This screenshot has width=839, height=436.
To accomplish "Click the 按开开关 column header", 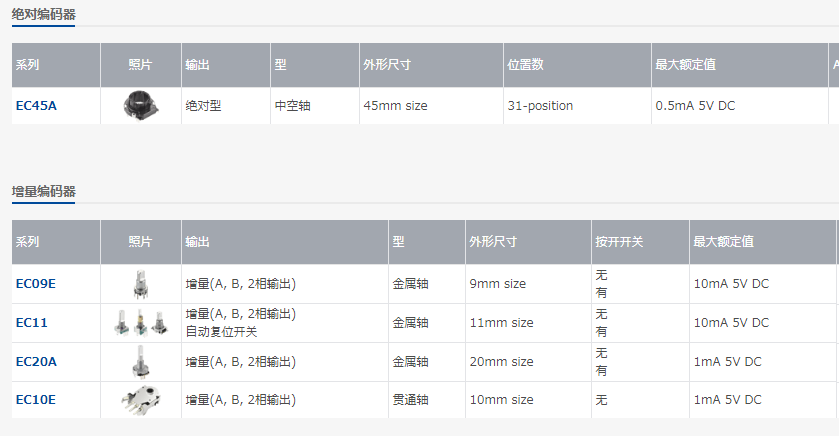I will (x=619, y=242).
